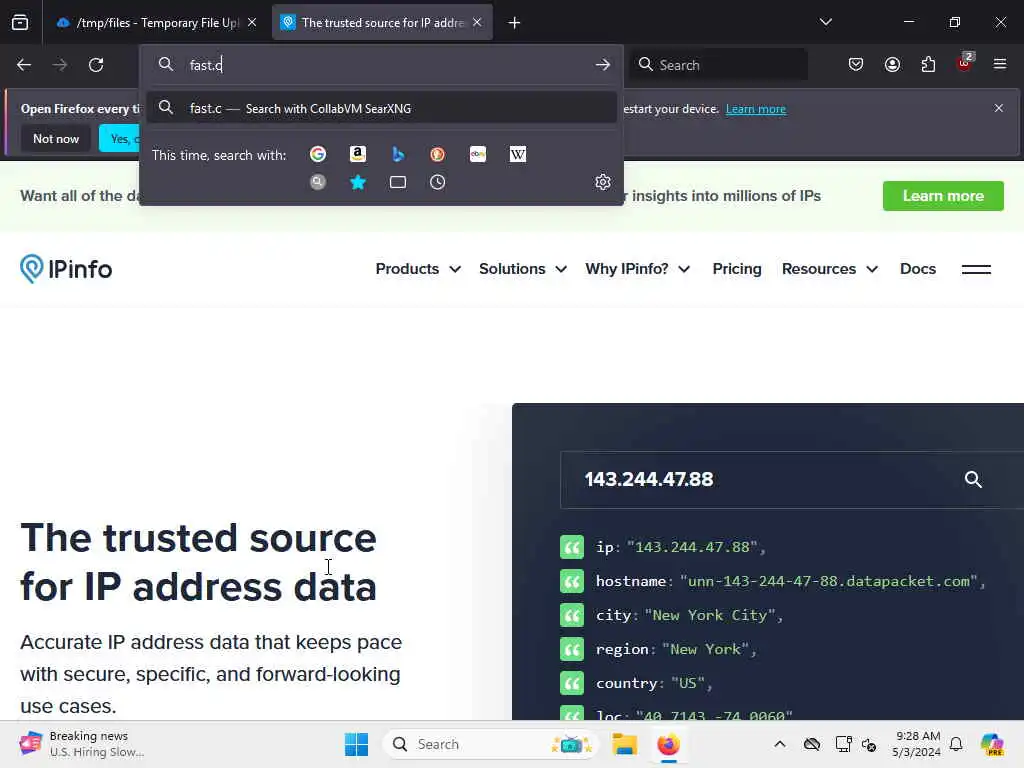Click green Learn more button
This screenshot has height=768, width=1024.
click(x=943, y=196)
